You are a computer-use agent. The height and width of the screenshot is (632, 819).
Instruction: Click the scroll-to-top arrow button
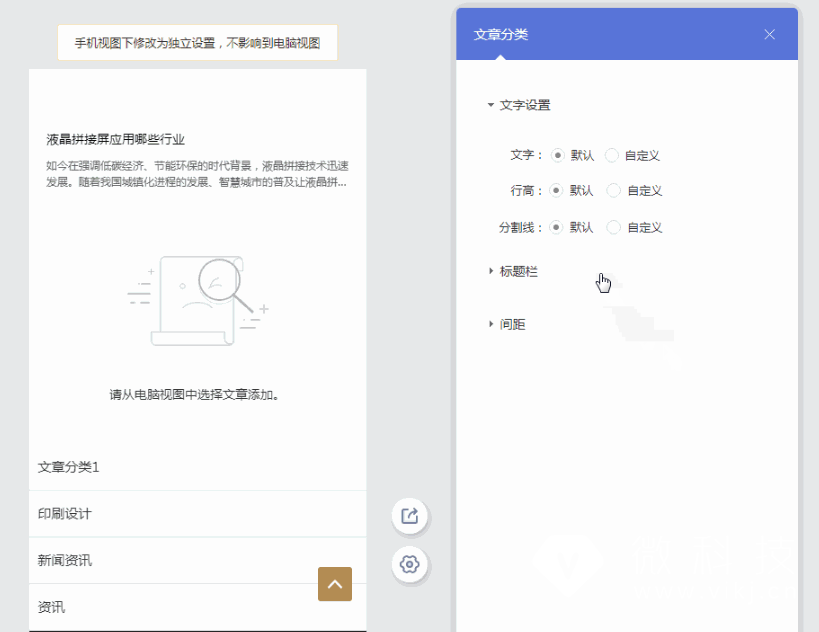click(335, 584)
